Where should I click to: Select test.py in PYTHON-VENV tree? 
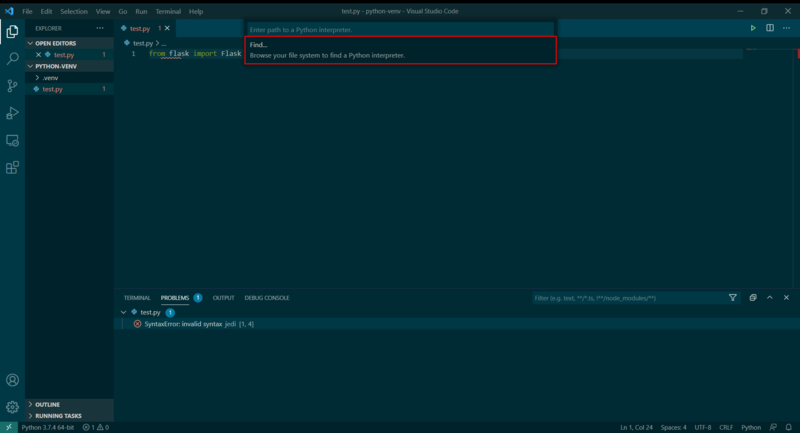click(69, 89)
